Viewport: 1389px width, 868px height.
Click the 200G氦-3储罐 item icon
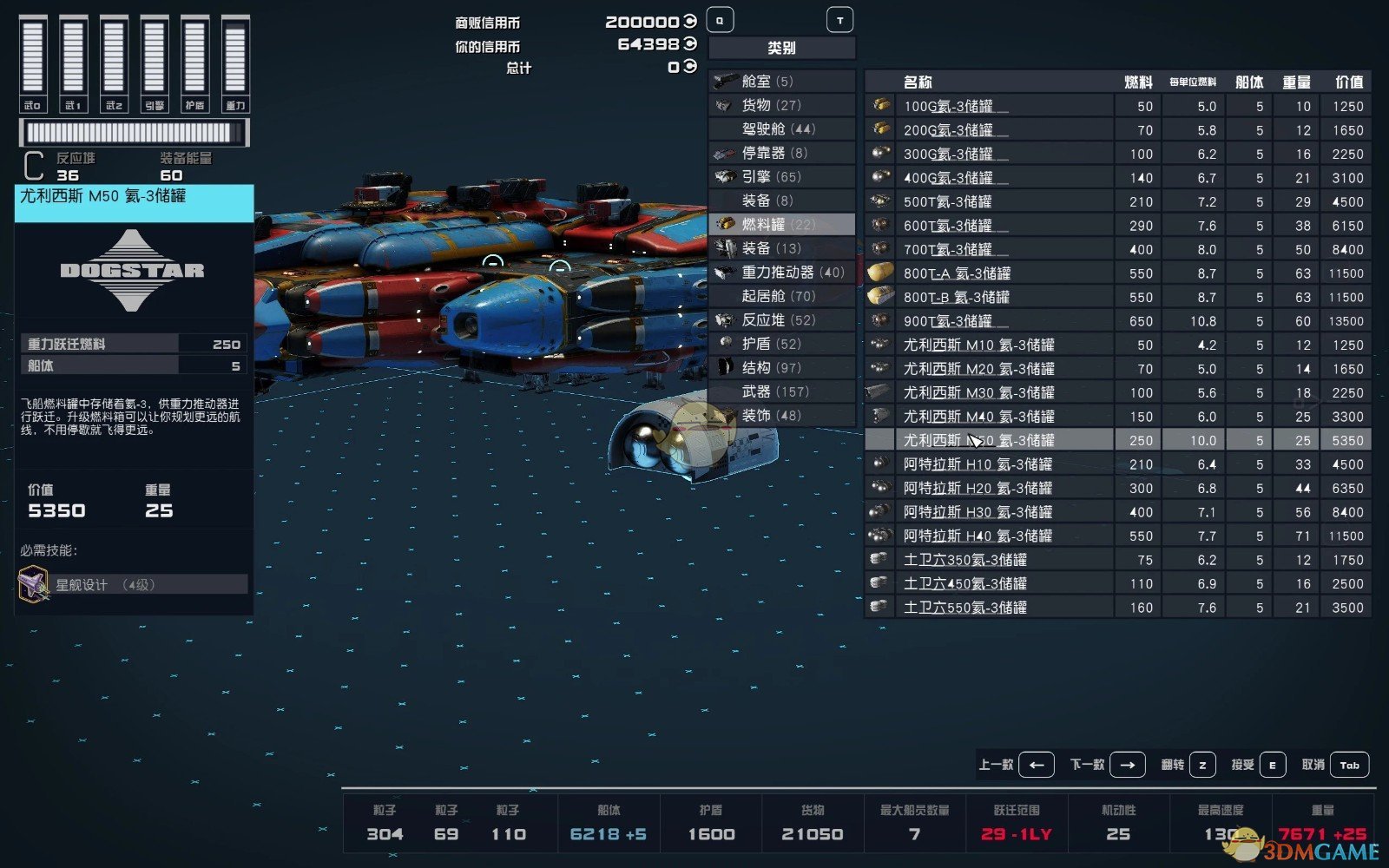coord(880,129)
